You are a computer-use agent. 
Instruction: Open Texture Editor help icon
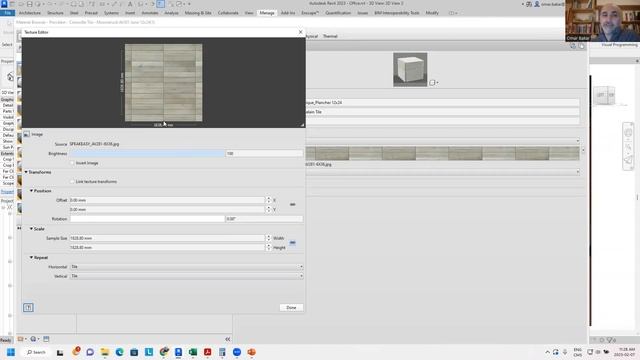pos(28,307)
